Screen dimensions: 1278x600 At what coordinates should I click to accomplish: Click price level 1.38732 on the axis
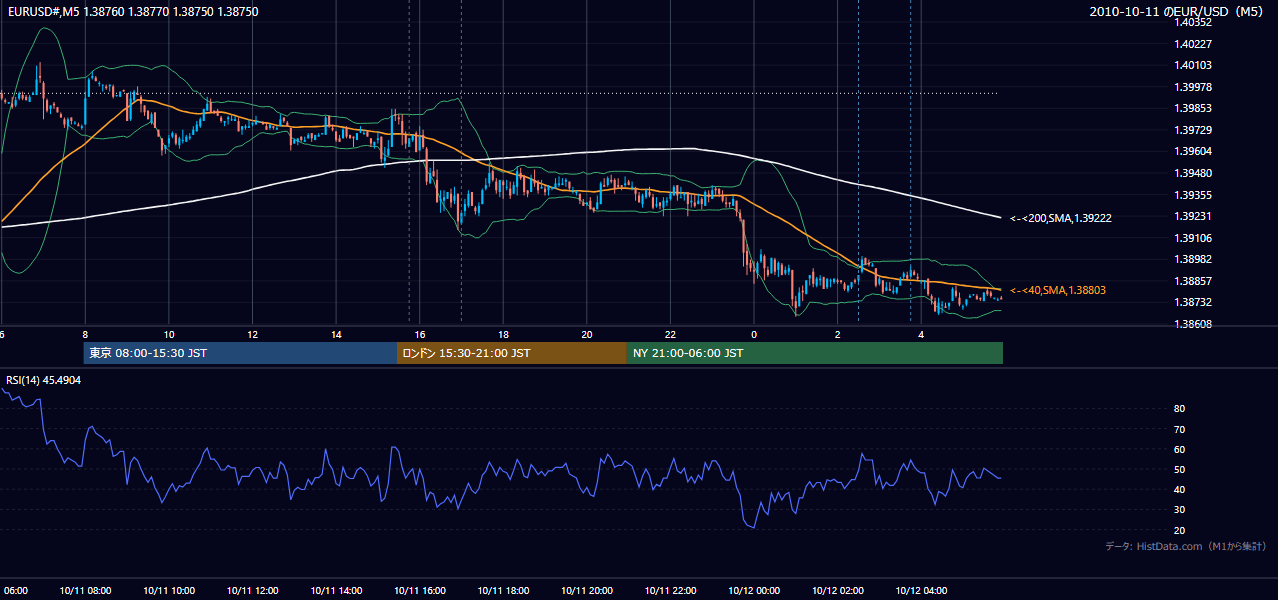[x=1193, y=302]
